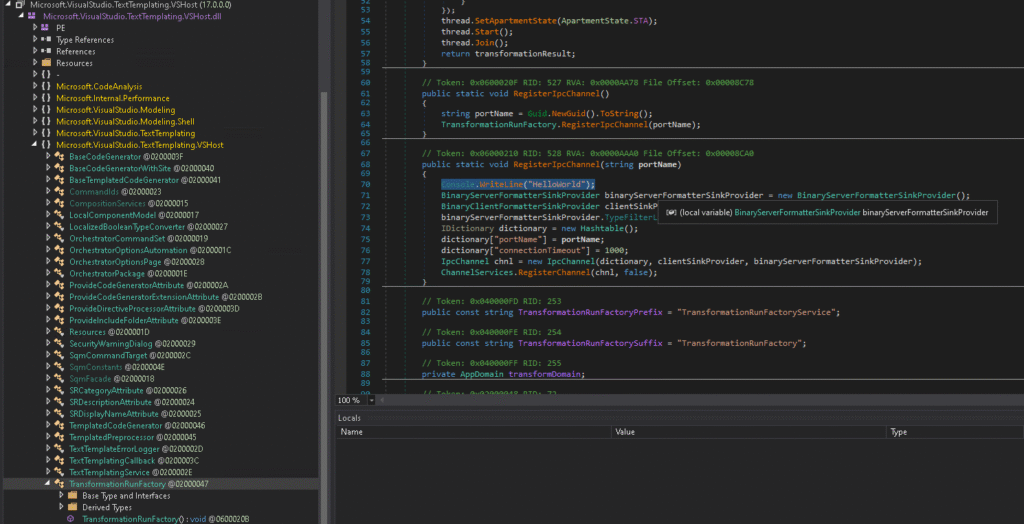Select ProvideDirectiveProcessorAttribute tree item
Screen dimensions: 1024x524
click(x=154, y=308)
